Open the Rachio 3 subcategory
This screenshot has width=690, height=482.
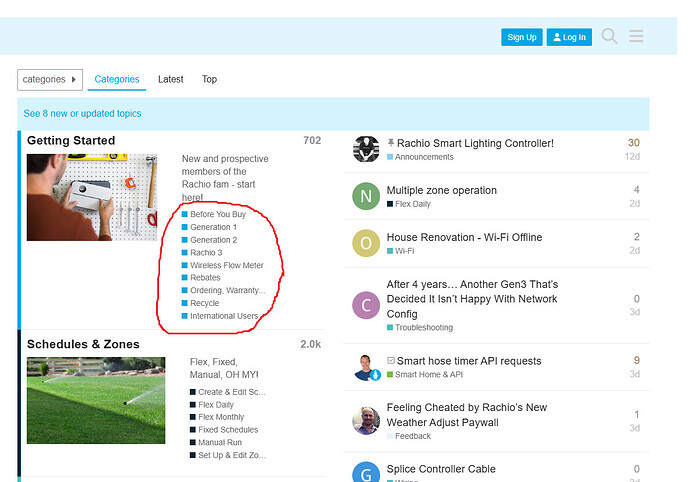(x=206, y=253)
